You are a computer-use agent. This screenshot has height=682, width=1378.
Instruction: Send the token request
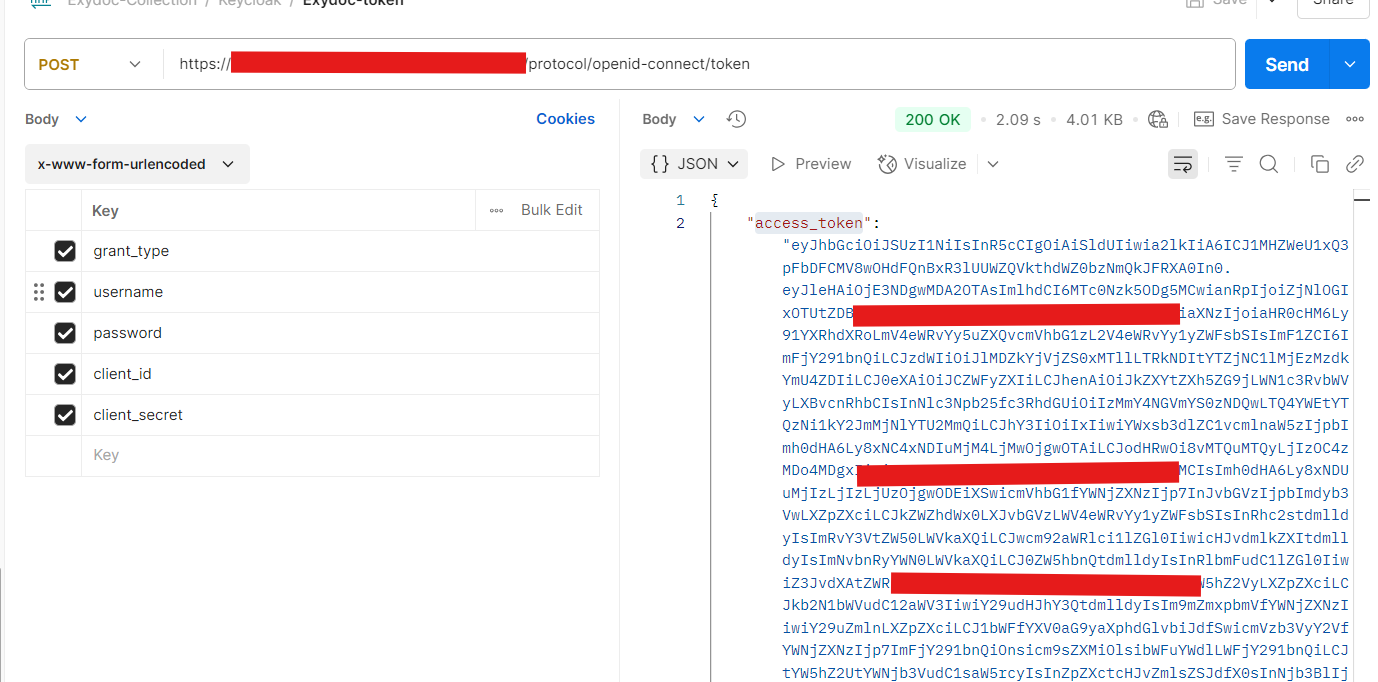[1285, 63]
